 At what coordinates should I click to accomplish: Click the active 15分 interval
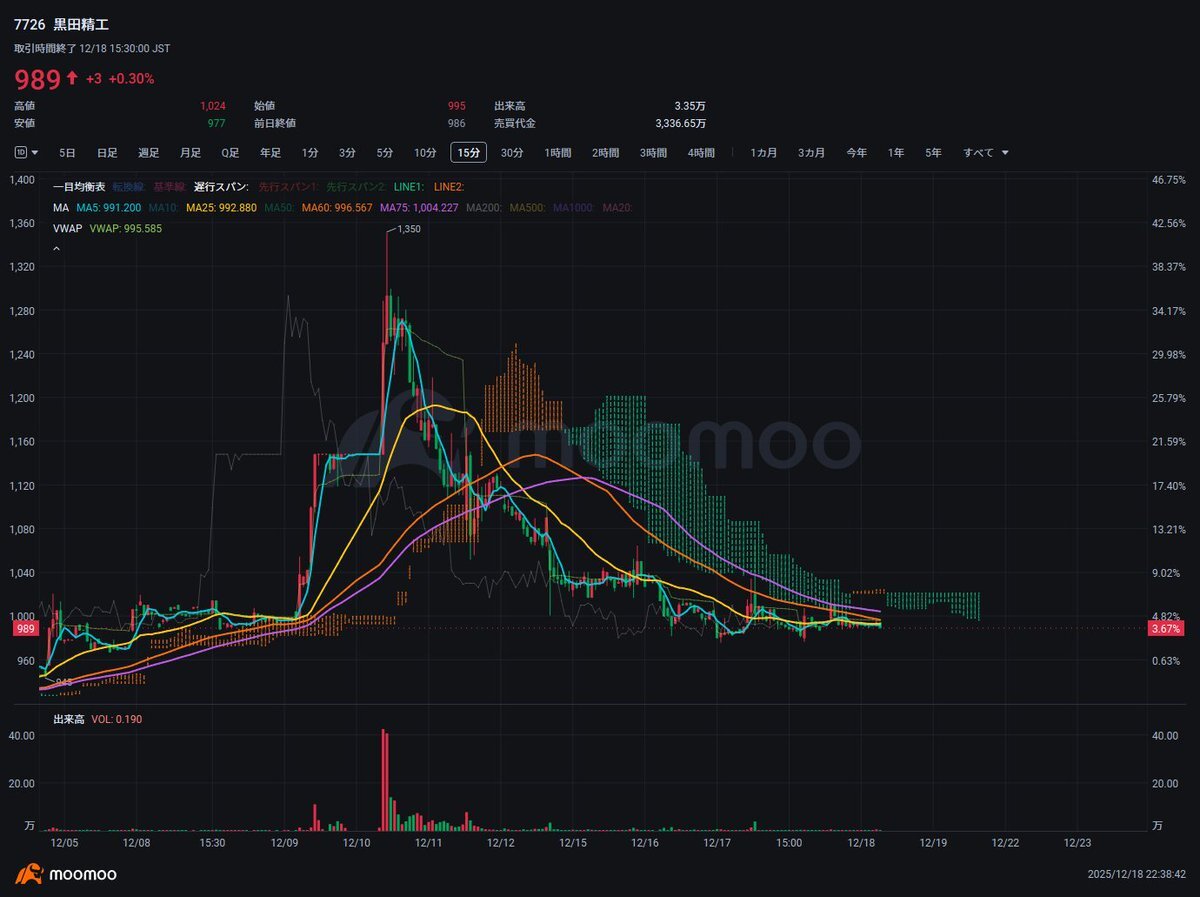[468, 153]
